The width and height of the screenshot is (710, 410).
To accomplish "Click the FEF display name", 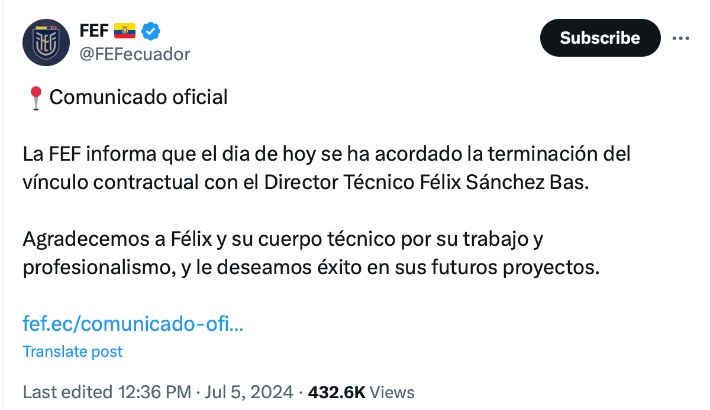I will pos(94,30).
